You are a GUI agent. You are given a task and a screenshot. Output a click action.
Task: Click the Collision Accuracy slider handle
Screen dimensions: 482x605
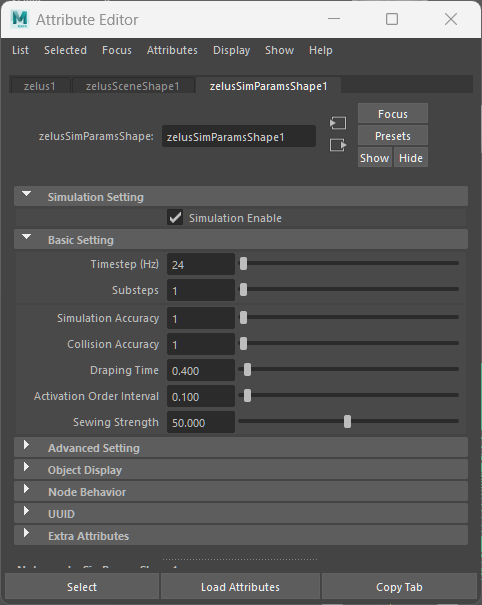(243, 344)
